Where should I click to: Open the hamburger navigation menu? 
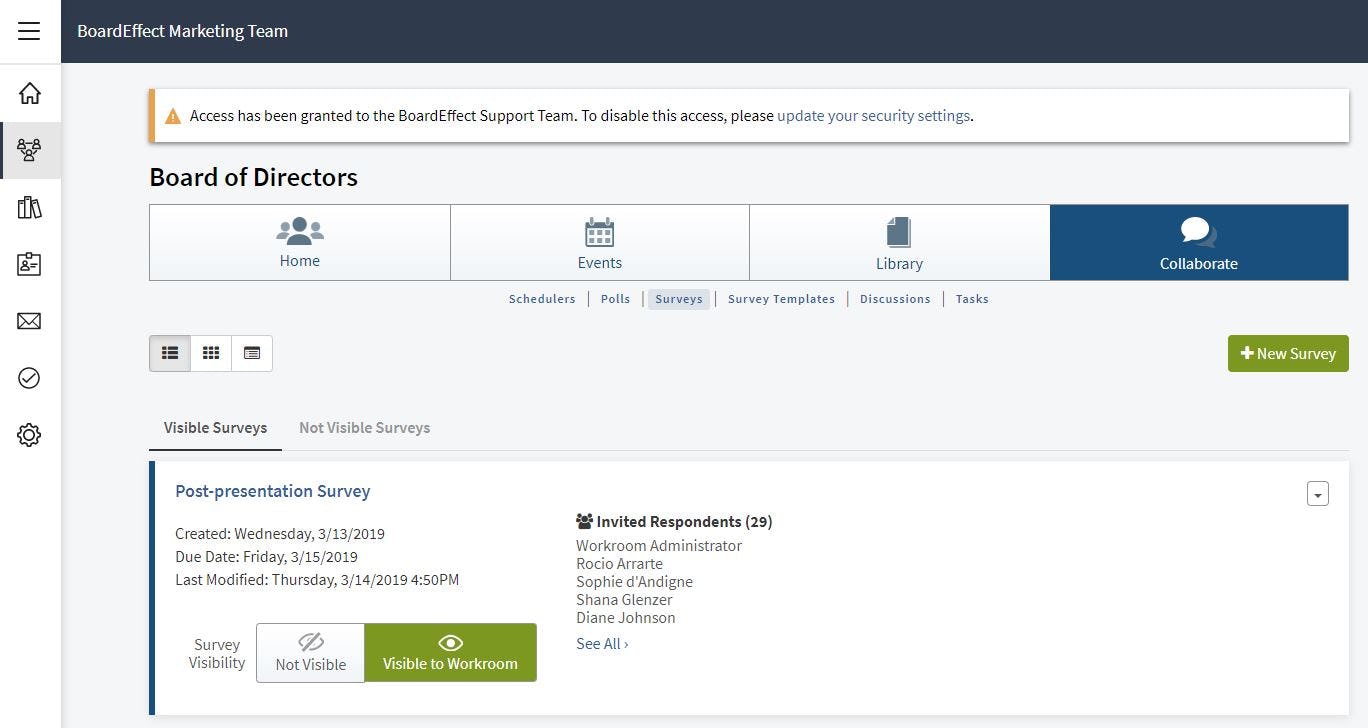[28, 31]
